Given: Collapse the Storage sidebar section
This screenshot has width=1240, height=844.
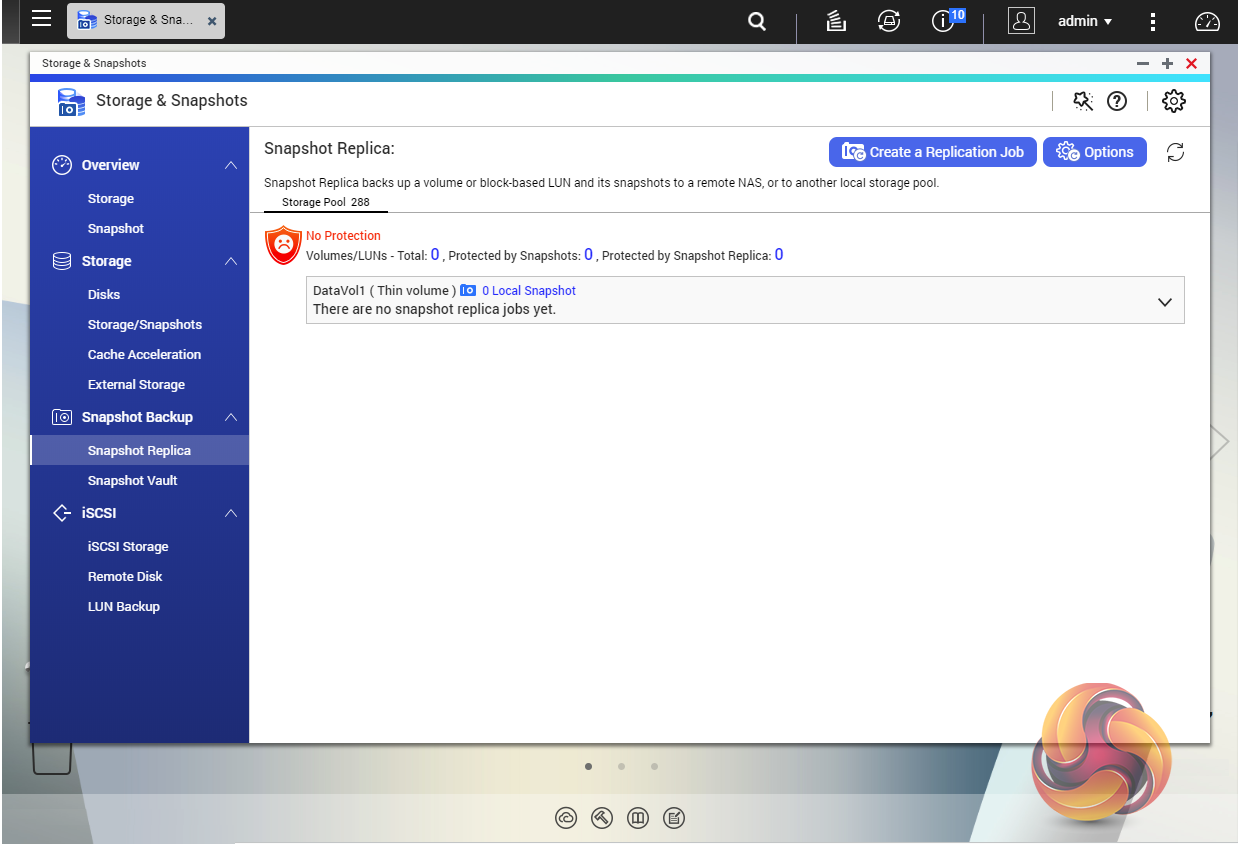Looking at the screenshot, I should 231,261.
